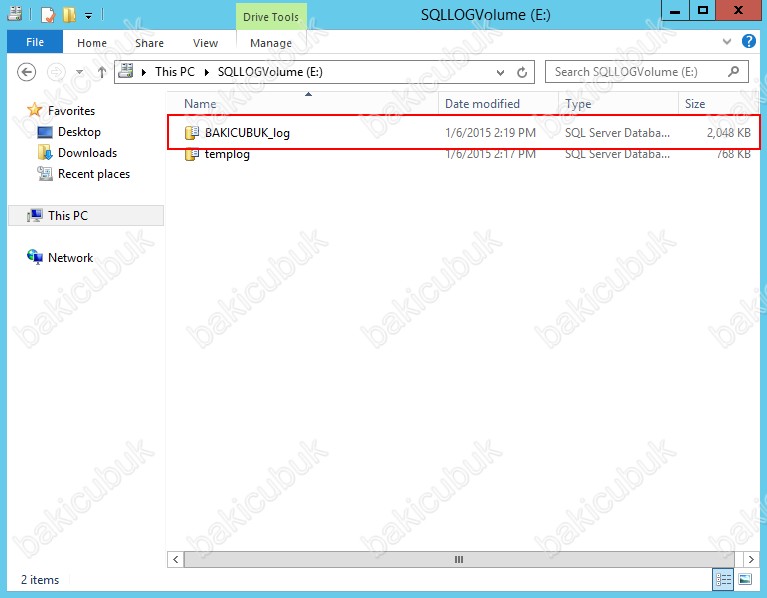Image resolution: width=767 pixels, height=598 pixels.
Task: Switch to the Home ribbon tab
Action: [91, 43]
